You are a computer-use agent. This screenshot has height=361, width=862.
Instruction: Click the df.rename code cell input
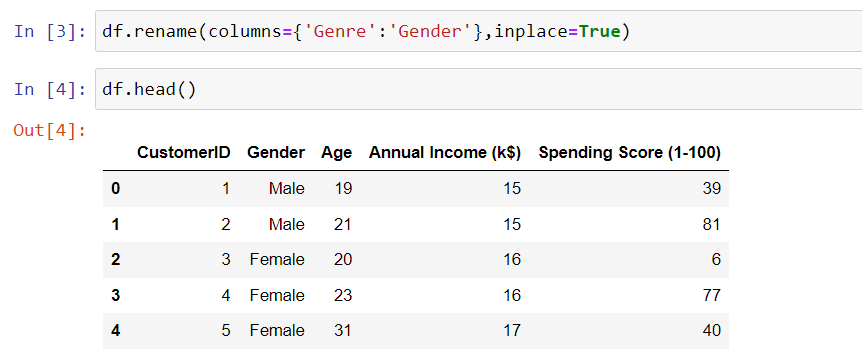tap(478, 31)
